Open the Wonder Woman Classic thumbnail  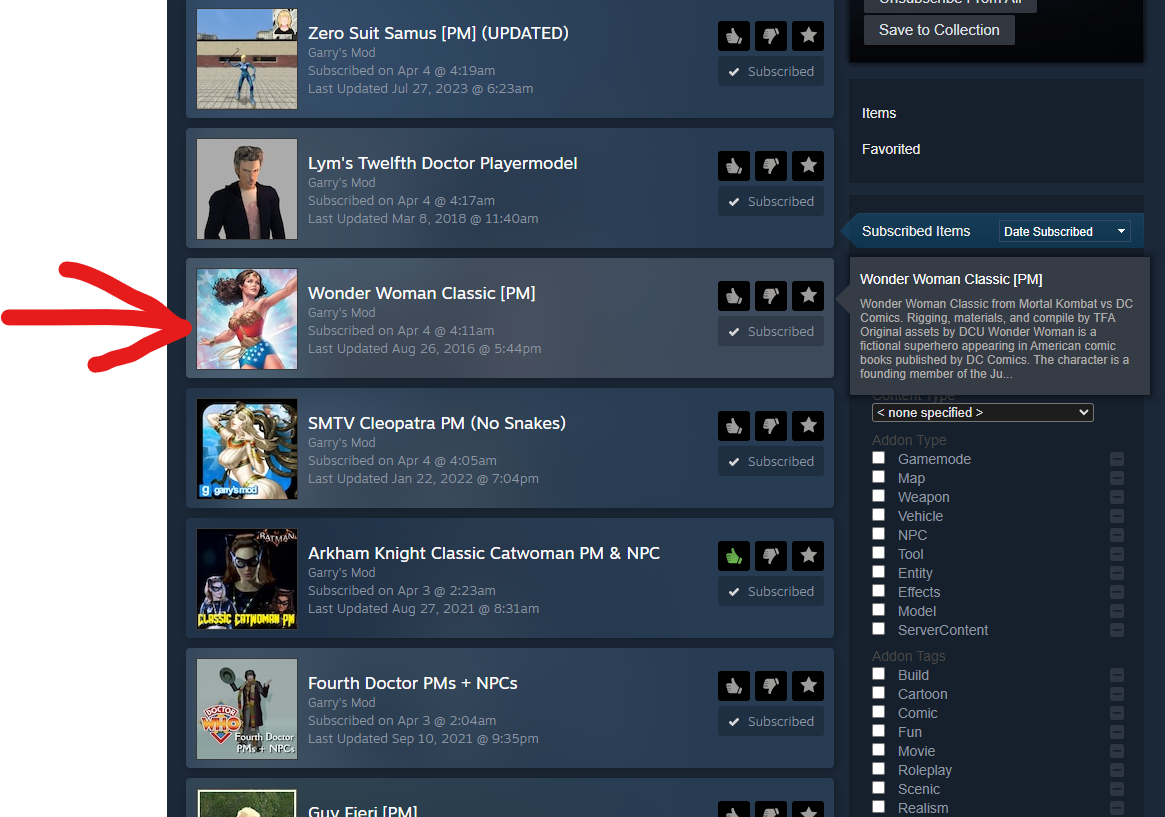247,319
